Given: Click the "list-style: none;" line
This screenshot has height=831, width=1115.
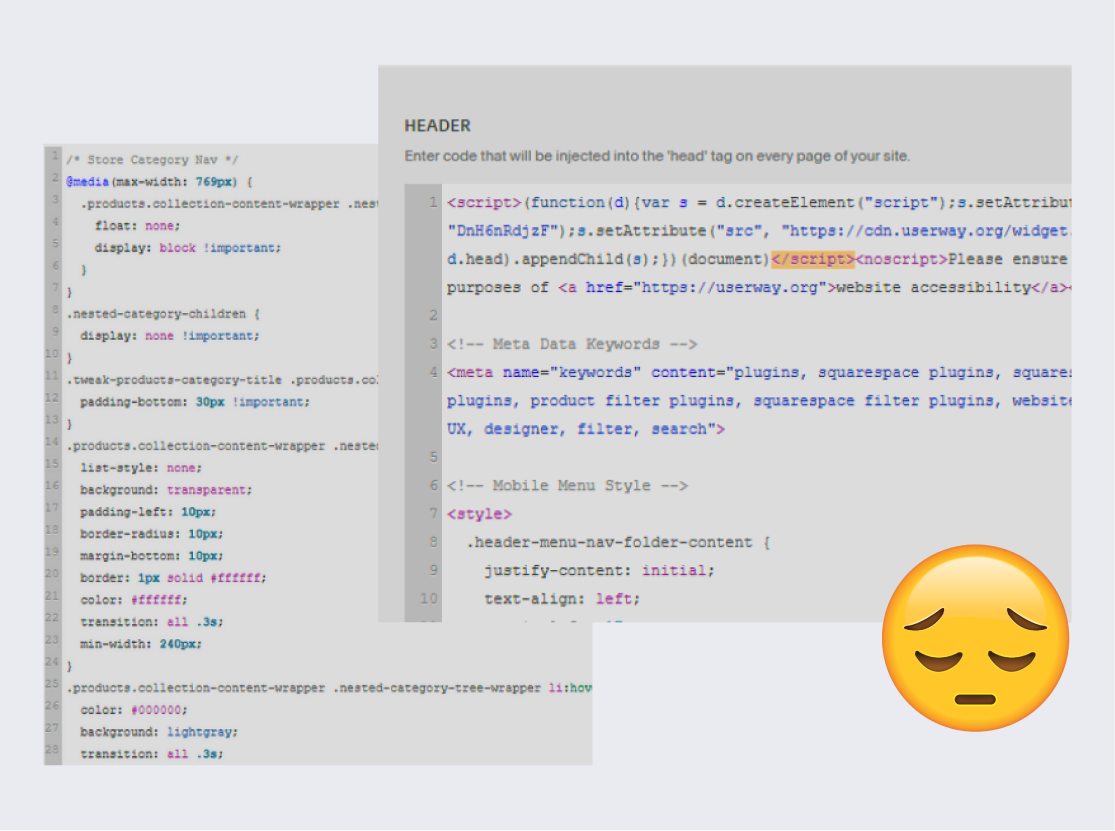Looking at the screenshot, I should click(x=141, y=468).
